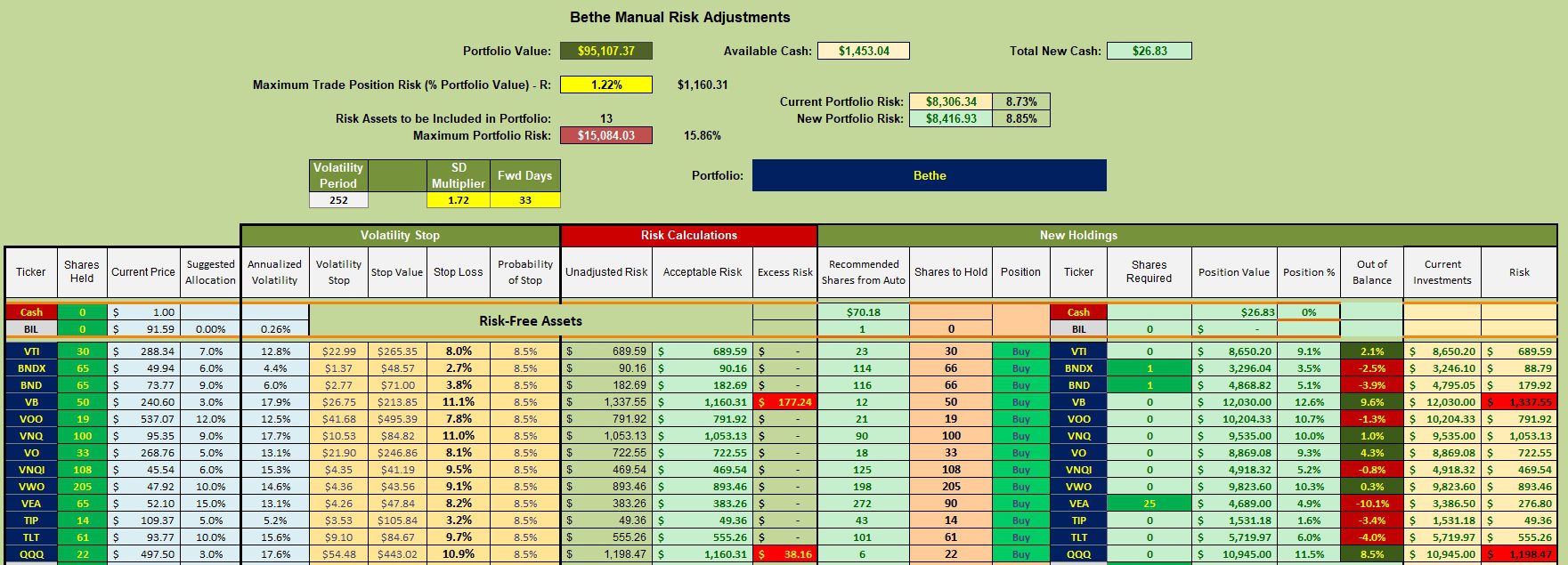Select VB position value 12,030.00 in New Holdings
The height and width of the screenshot is (565, 1568).
click(x=1234, y=402)
